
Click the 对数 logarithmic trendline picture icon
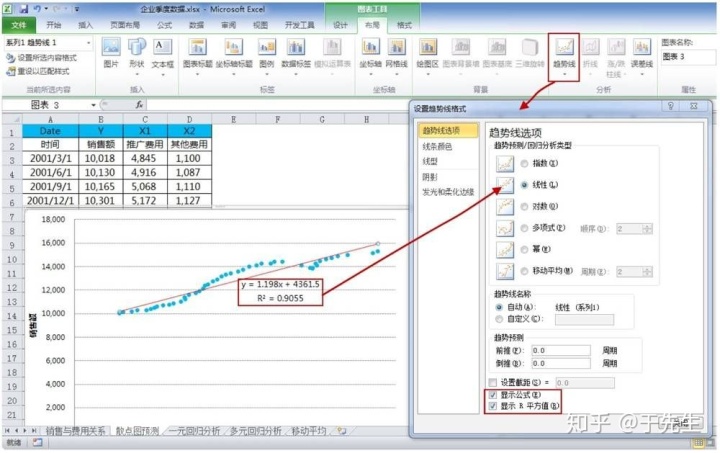505,207
